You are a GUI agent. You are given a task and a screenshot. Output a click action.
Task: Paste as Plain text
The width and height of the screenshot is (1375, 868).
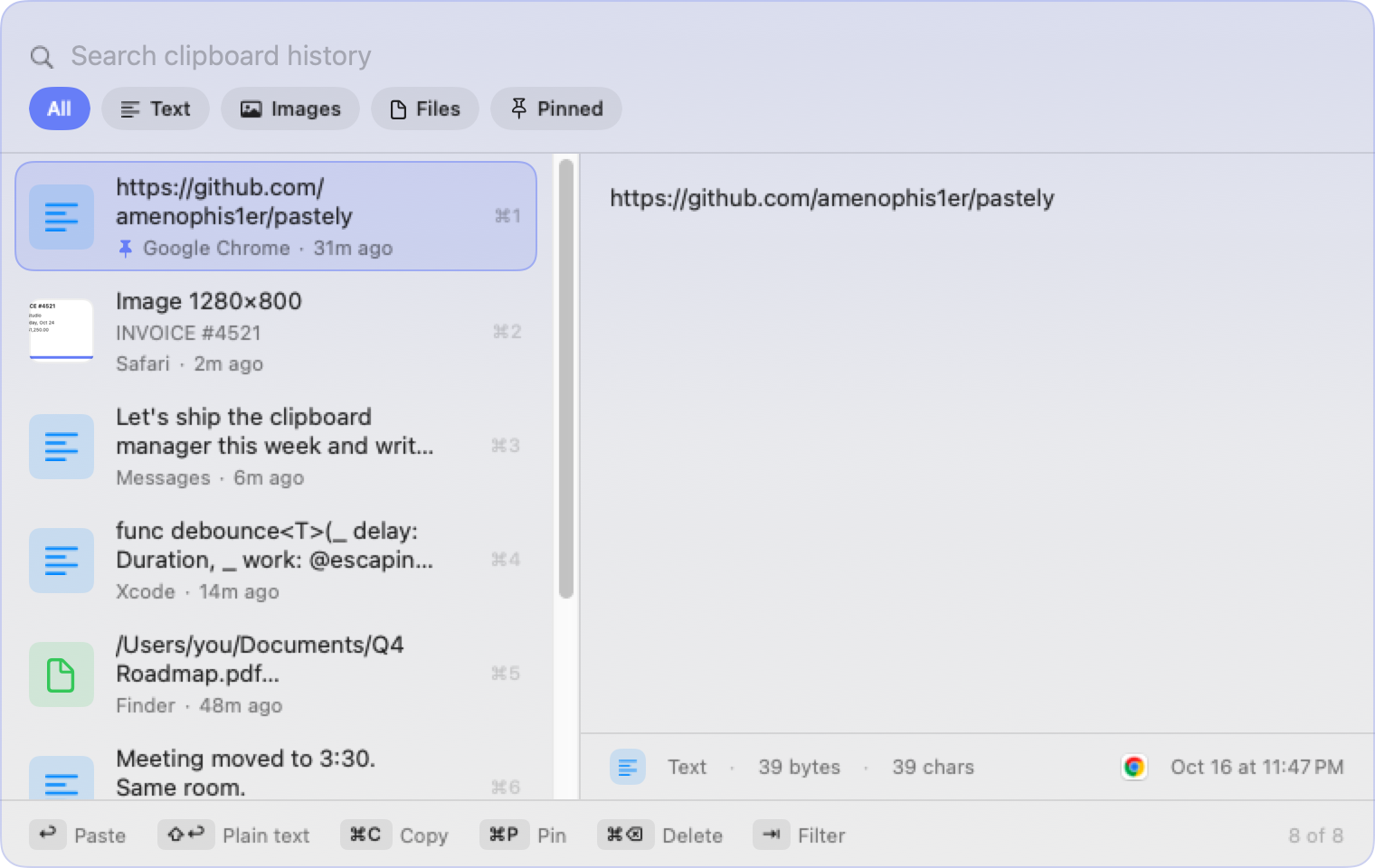click(266, 835)
